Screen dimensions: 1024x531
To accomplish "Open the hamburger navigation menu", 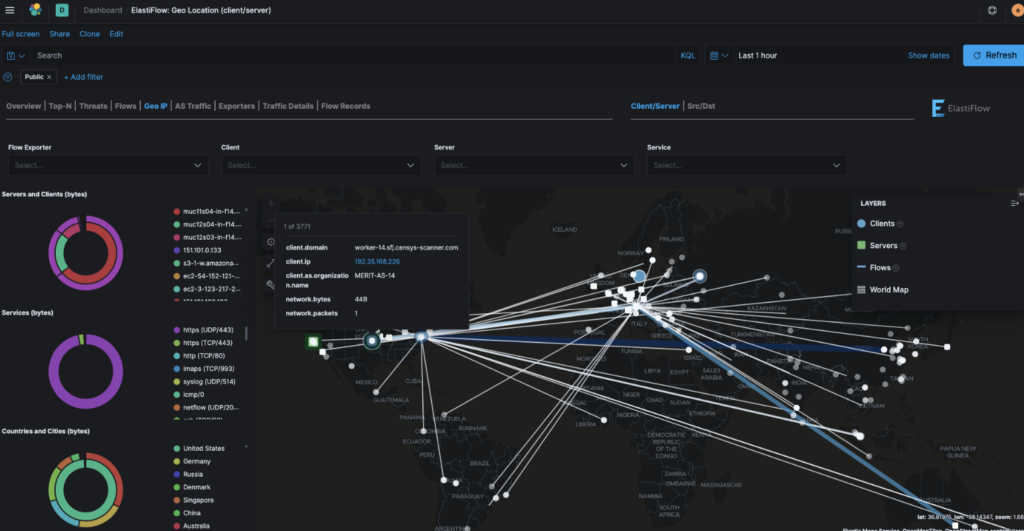I will (10, 10).
